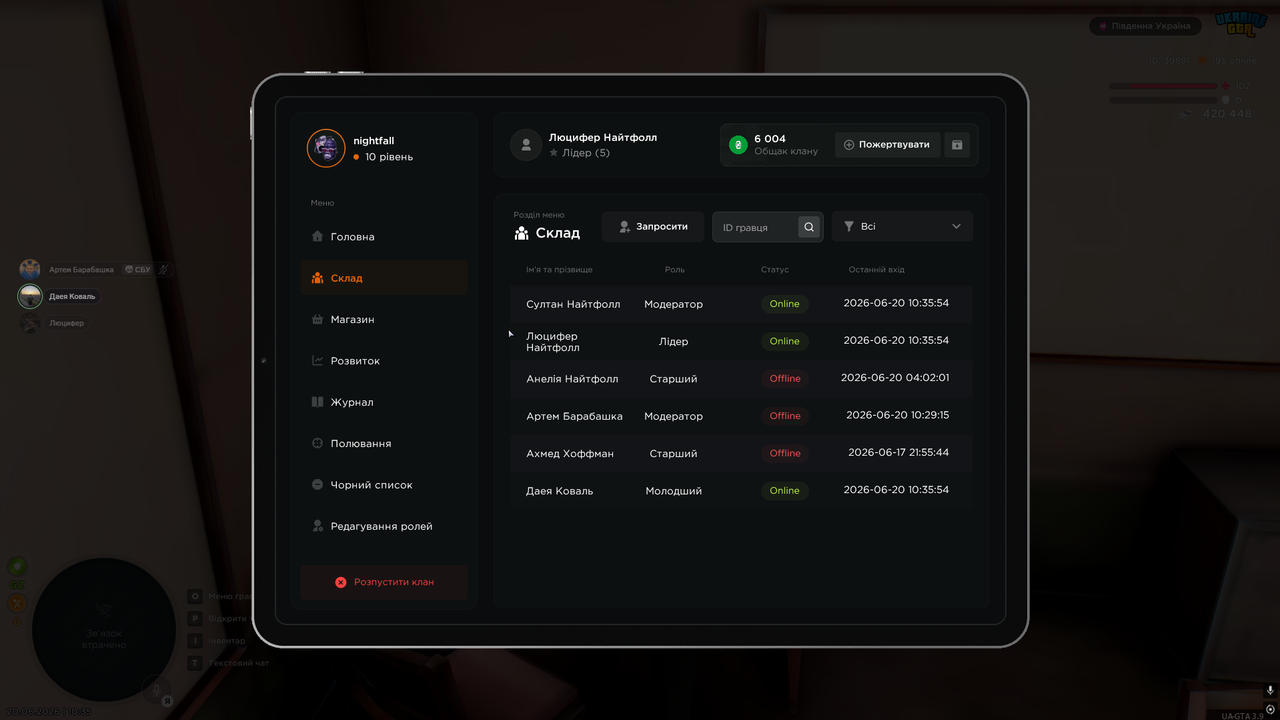Click the green clan fund coin icon
This screenshot has height=720, width=1280.
pyautogui.click(x=738, y=145)
